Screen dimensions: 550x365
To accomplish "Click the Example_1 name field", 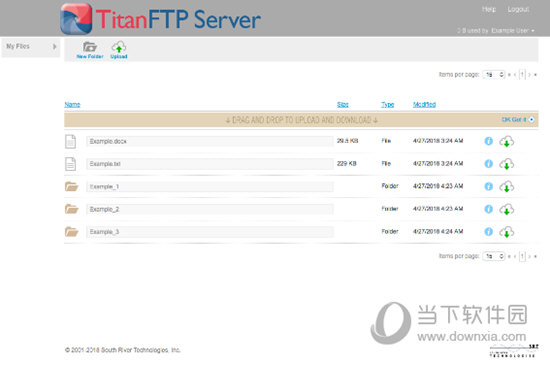I will pos(210,187).
